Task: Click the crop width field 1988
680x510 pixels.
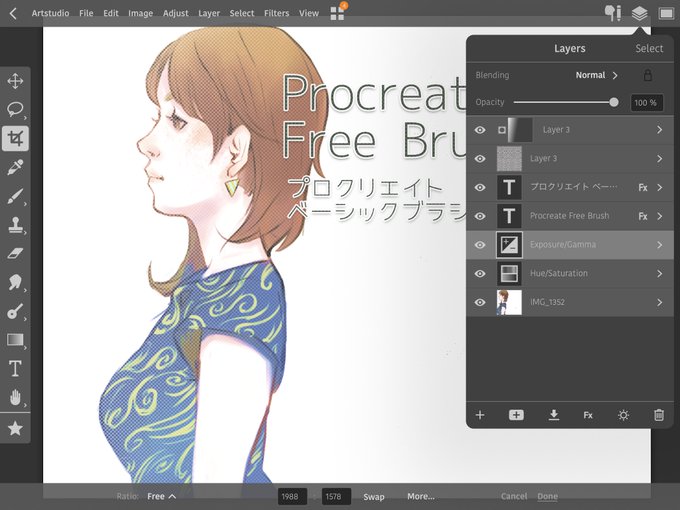Action: click(292, 497)
